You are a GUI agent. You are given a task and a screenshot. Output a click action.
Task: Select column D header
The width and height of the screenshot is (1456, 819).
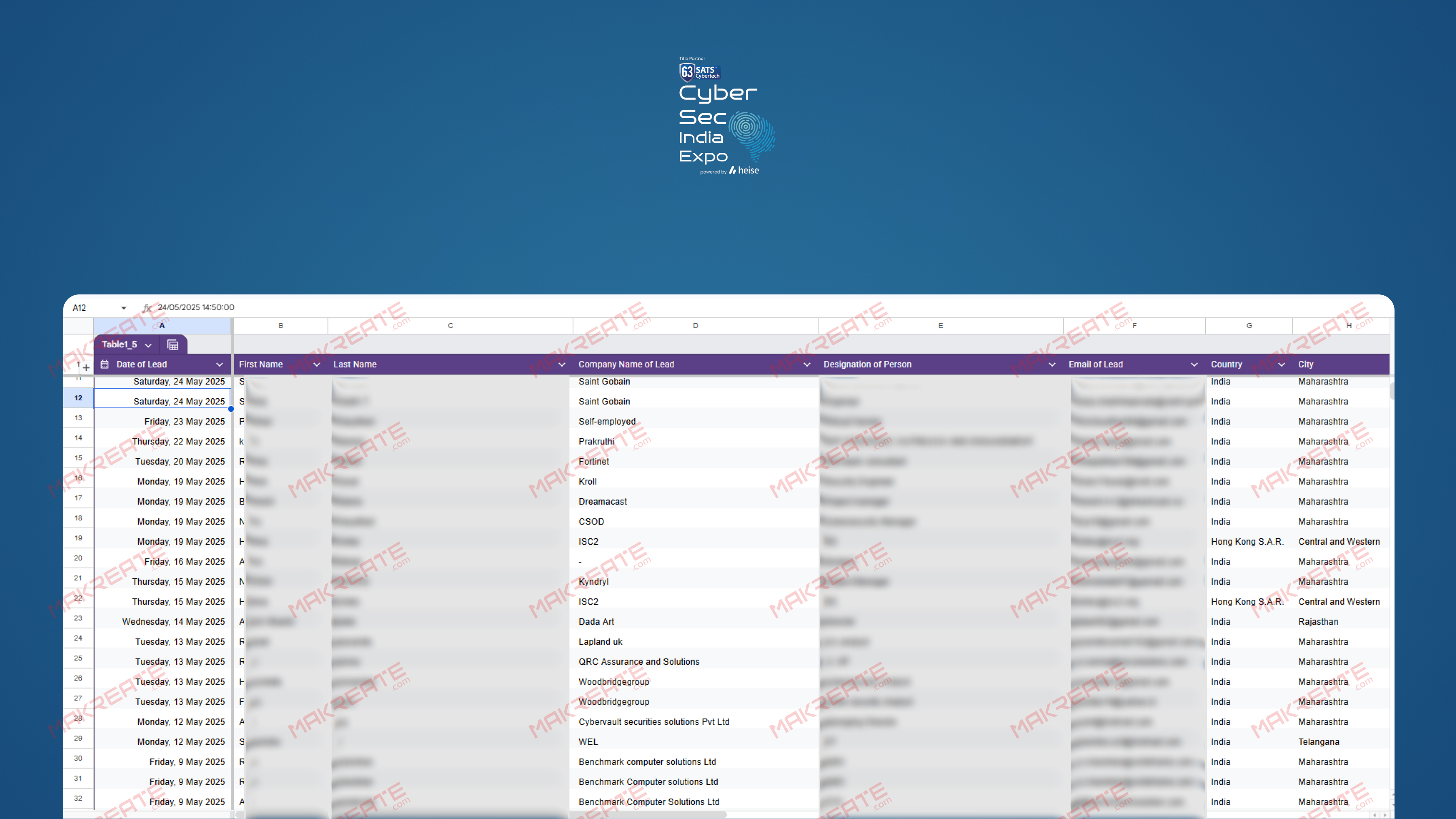(695, 326)
